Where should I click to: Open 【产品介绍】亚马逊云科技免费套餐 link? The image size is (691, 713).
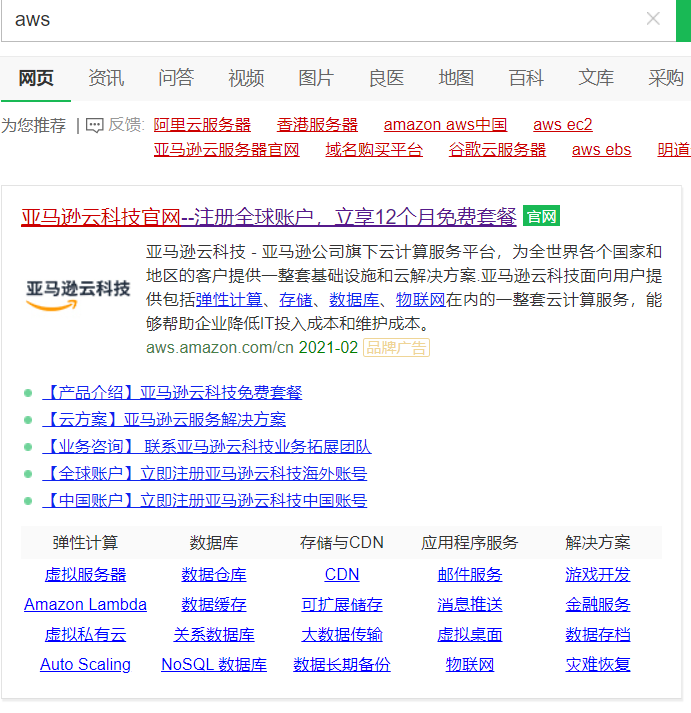pos(172,392)
